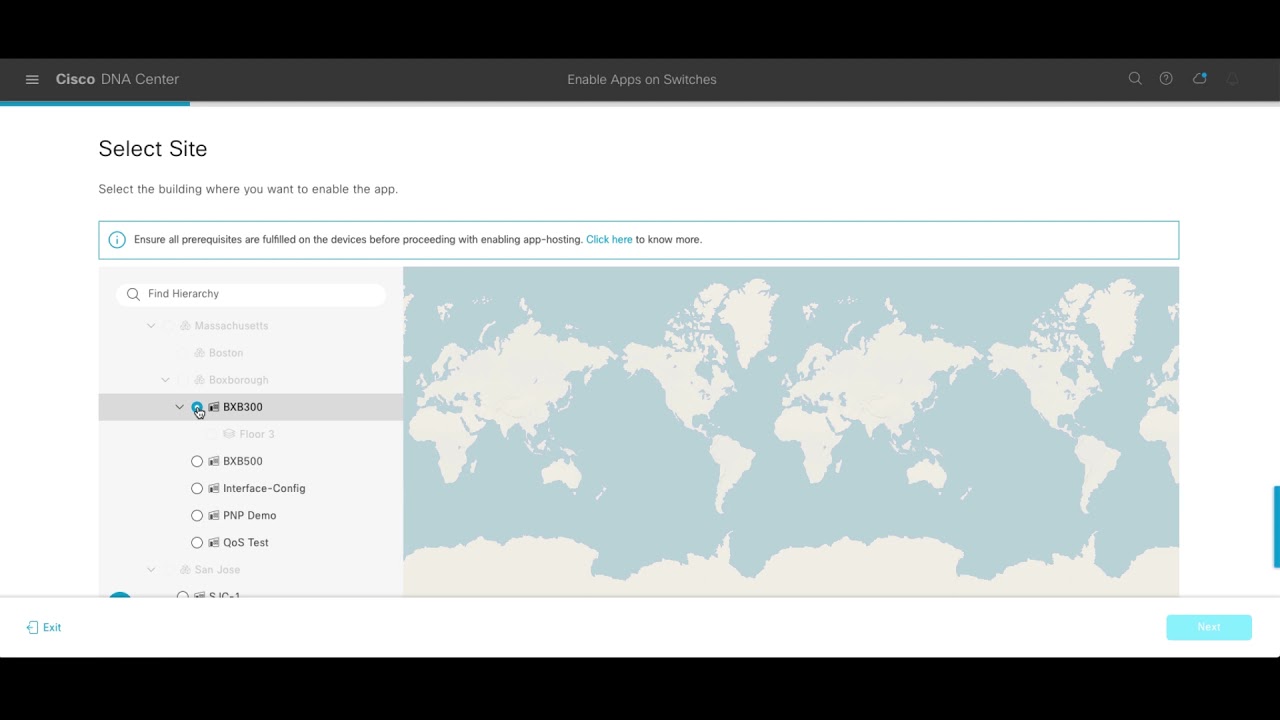Click the Boxborough area icon
Viewport: 1280px width, 720px height.
point(199,380)
